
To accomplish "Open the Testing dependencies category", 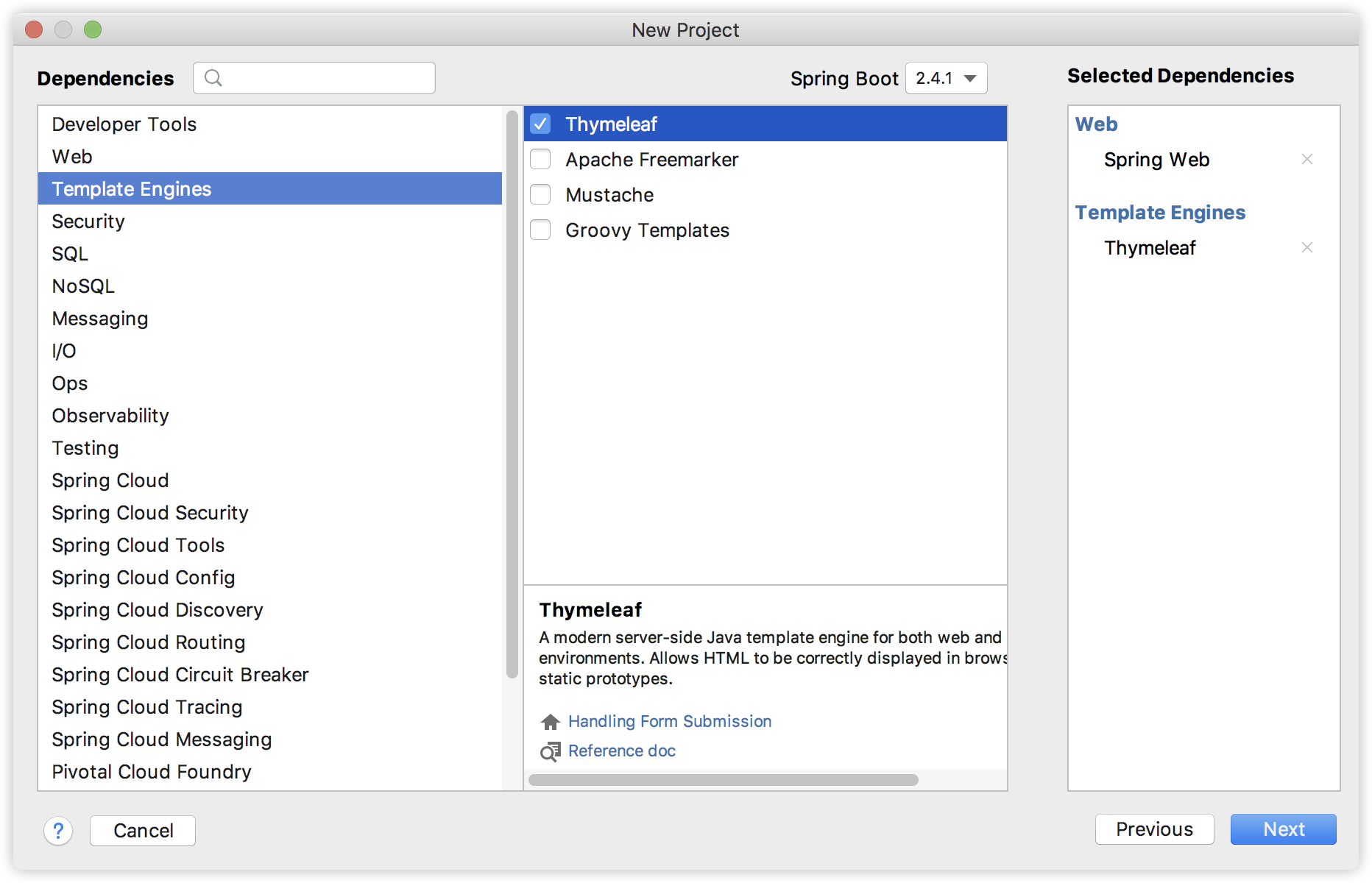I will pos(85,447).
